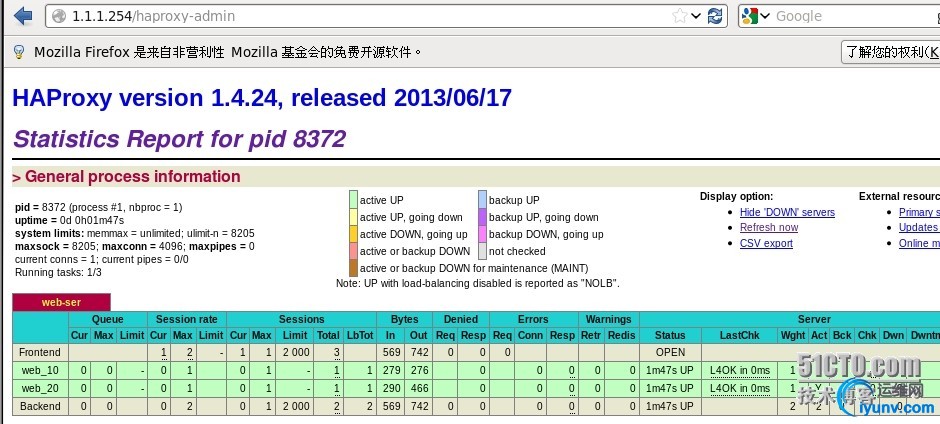Click the Session rate column header

tap(186, 319)
